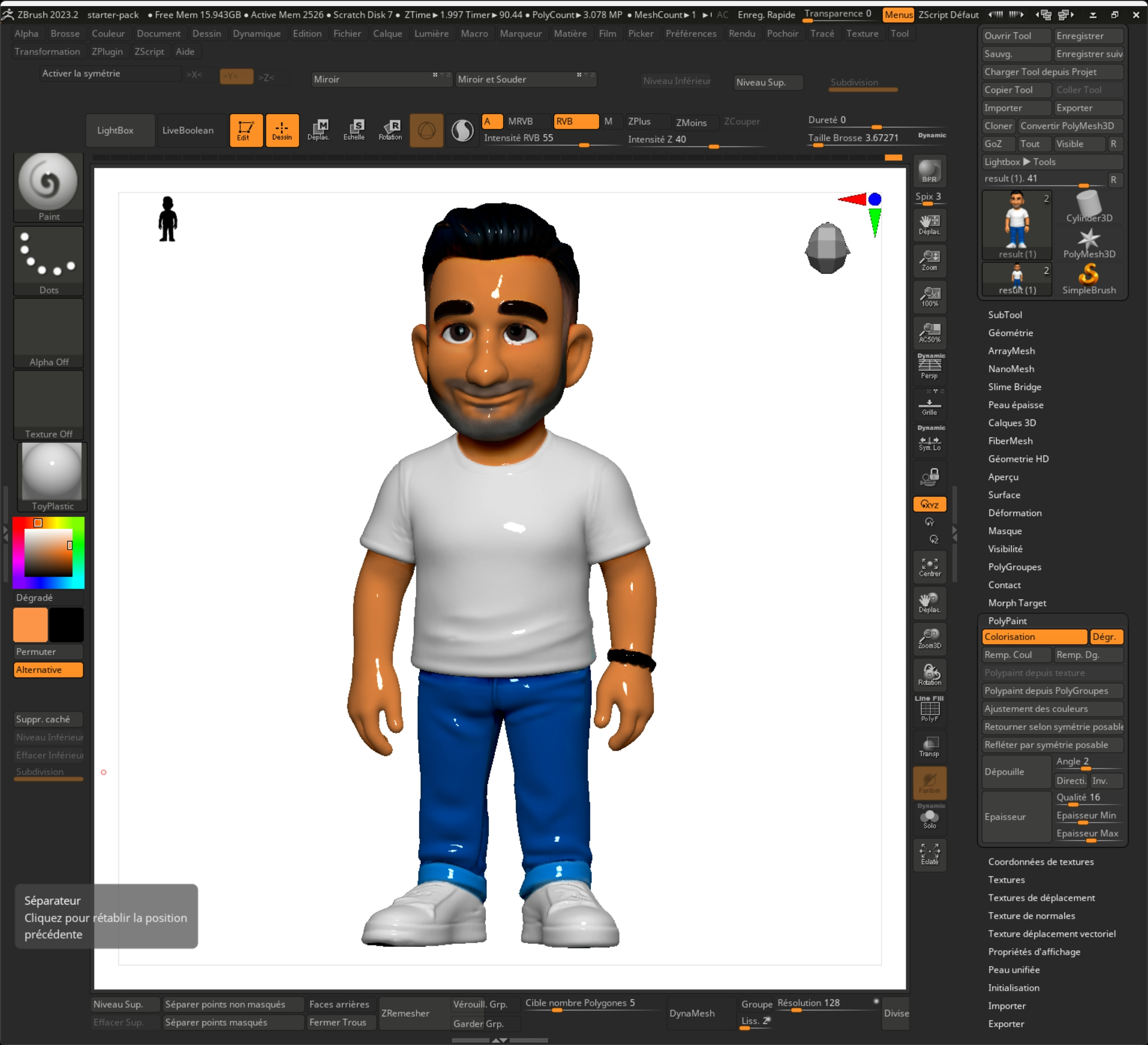This screenshot has width=1148, height=1045.
Task: Select the Rotation gizmo tool
Action: (x=390, y=130)
